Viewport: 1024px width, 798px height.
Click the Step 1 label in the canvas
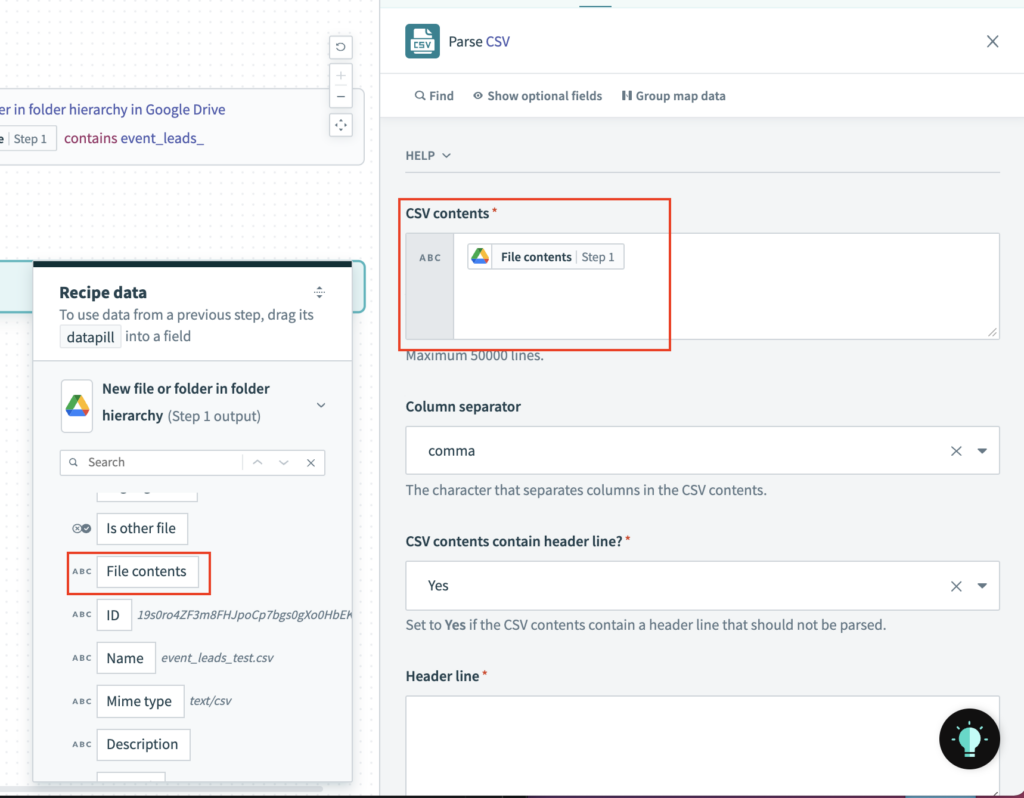(x=31, y=138)
